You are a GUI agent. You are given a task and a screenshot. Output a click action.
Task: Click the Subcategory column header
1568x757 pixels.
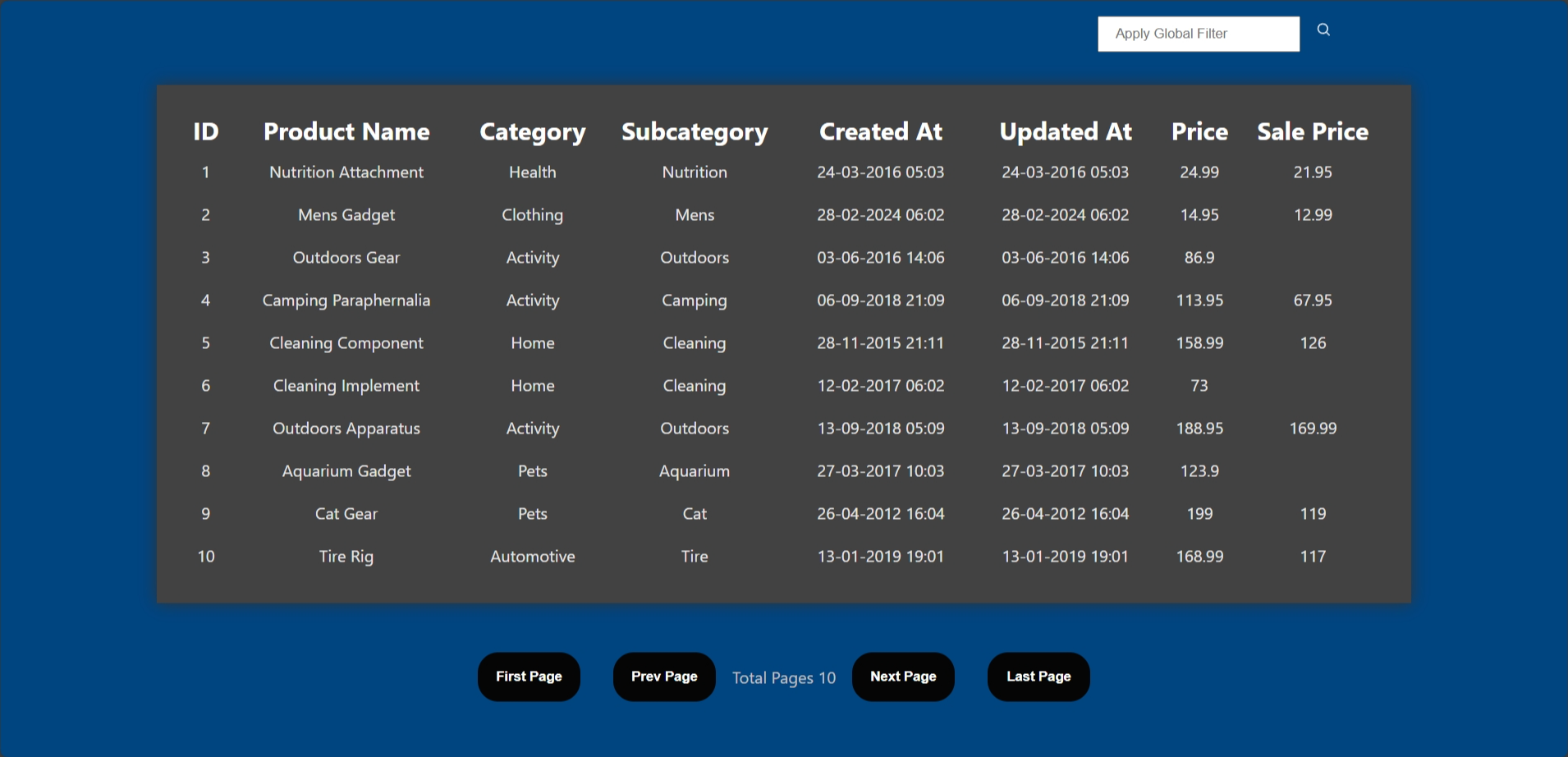point(695,131)
